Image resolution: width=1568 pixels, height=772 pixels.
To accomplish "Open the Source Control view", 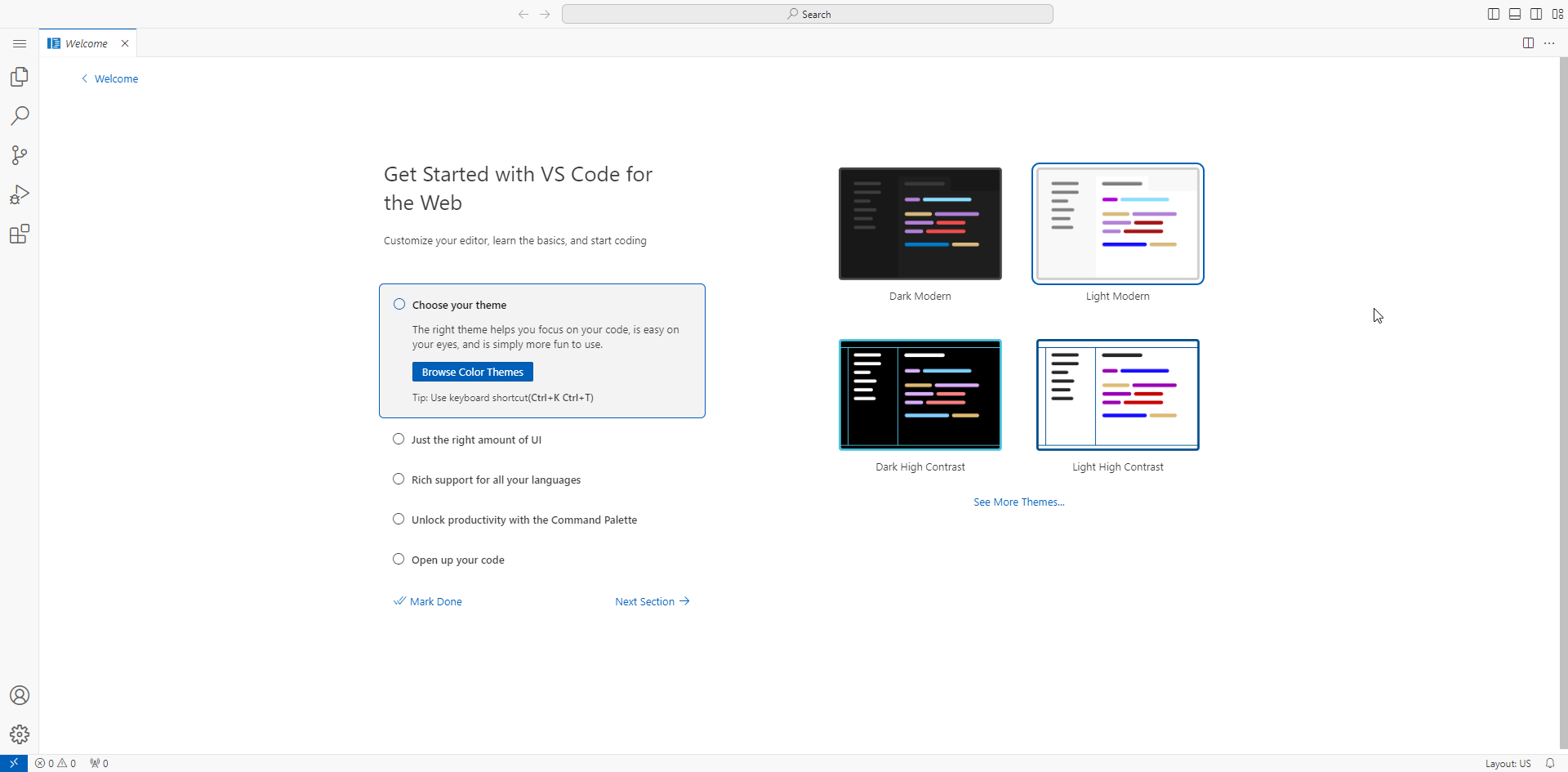I will (x=20, y=155).
